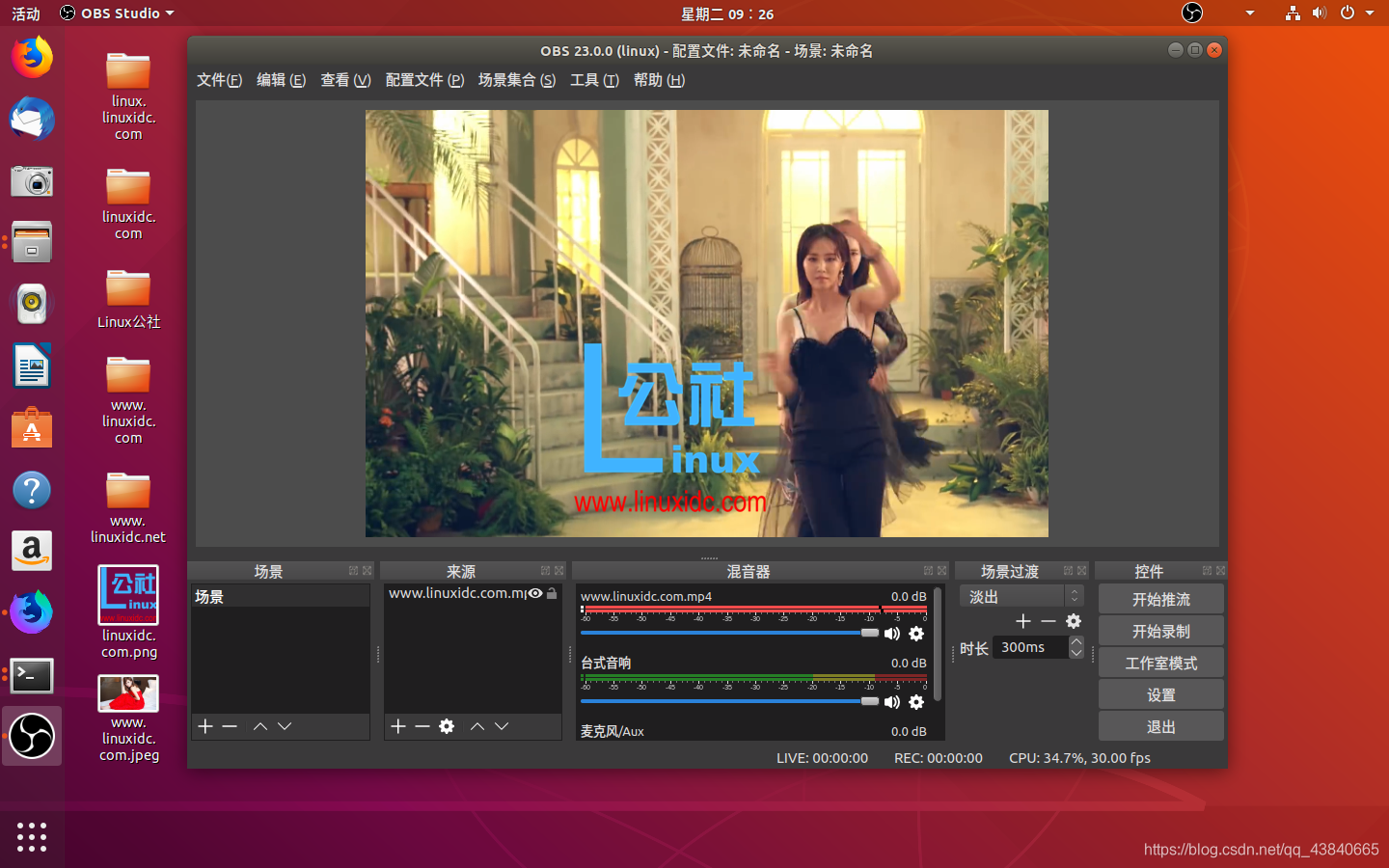Viewport: 1389px width, 868px height.
Task: Open the 工具(T) menu
Action: (594, 80)
